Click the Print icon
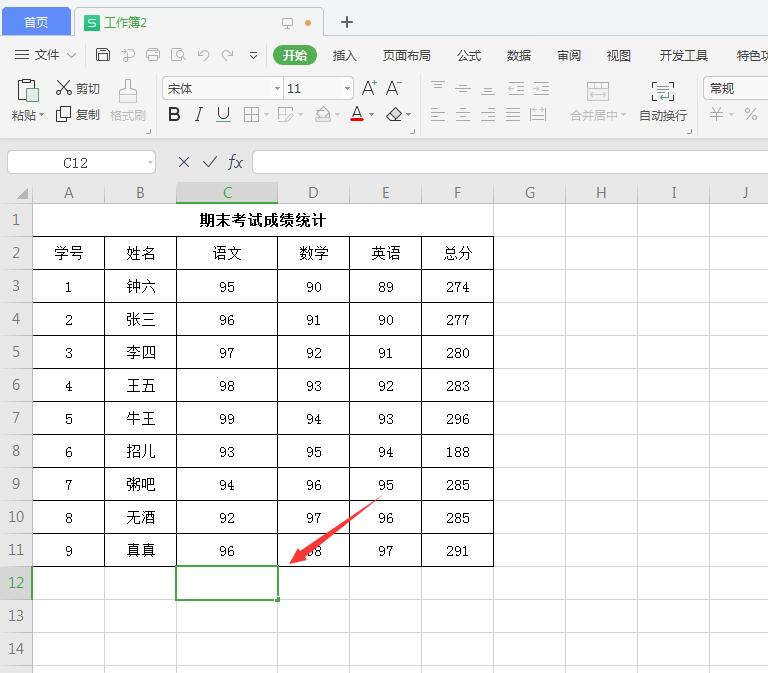This screenshot has width=768, height=673. 153,55
